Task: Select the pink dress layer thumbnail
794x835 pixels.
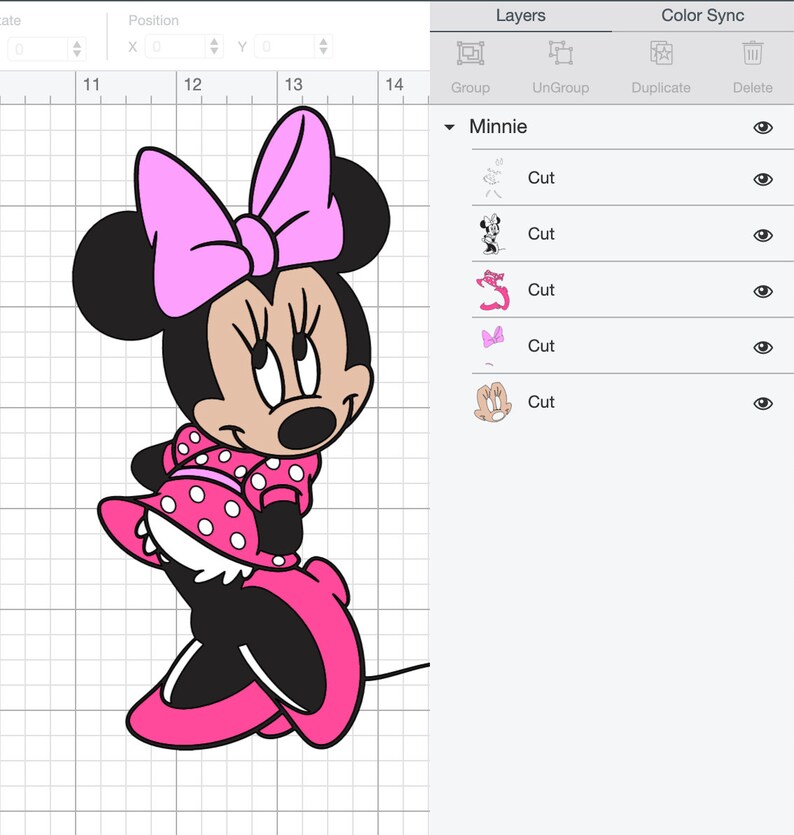Action: (x=493, y=290)
